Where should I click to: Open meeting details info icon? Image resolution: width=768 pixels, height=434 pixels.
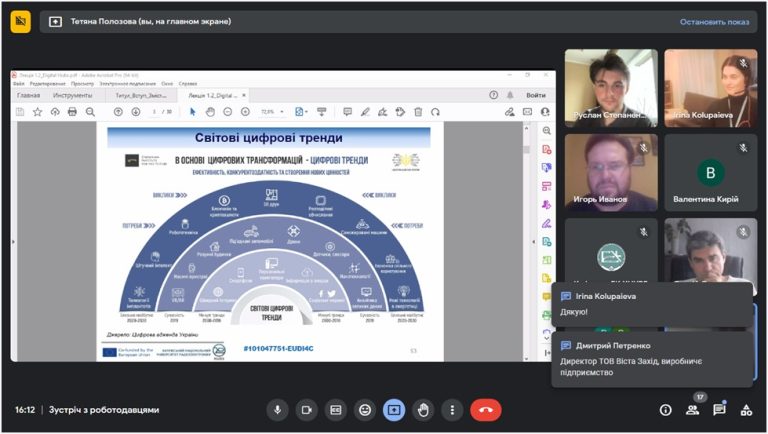pos(665,410)
